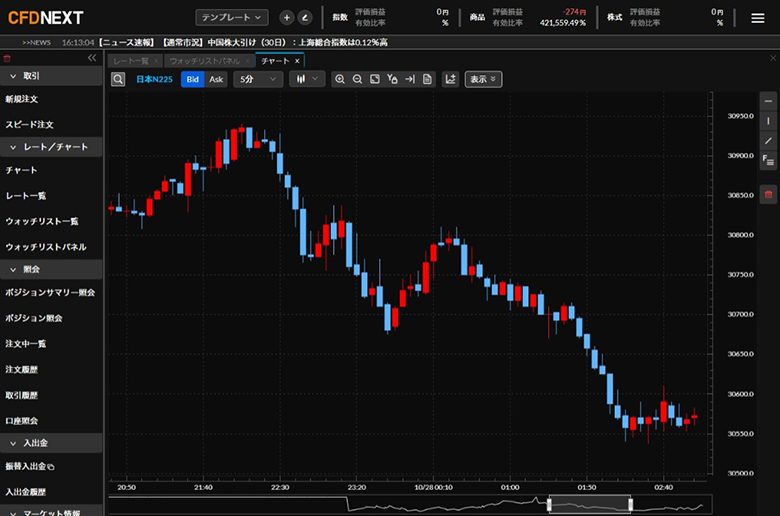Delete drawings with red trash icon

coord(768,194)
